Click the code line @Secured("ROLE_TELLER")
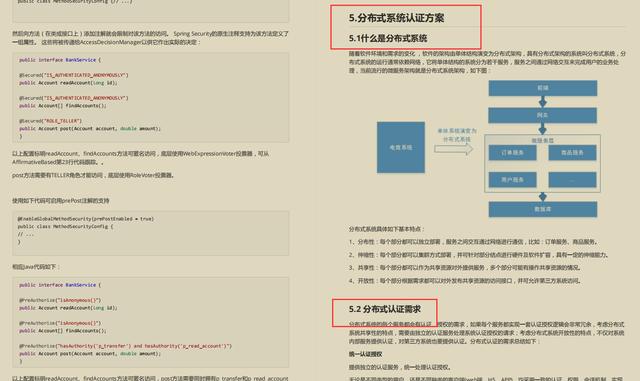Viewport: 640px width, 381px height. click(x=50, y=121)
